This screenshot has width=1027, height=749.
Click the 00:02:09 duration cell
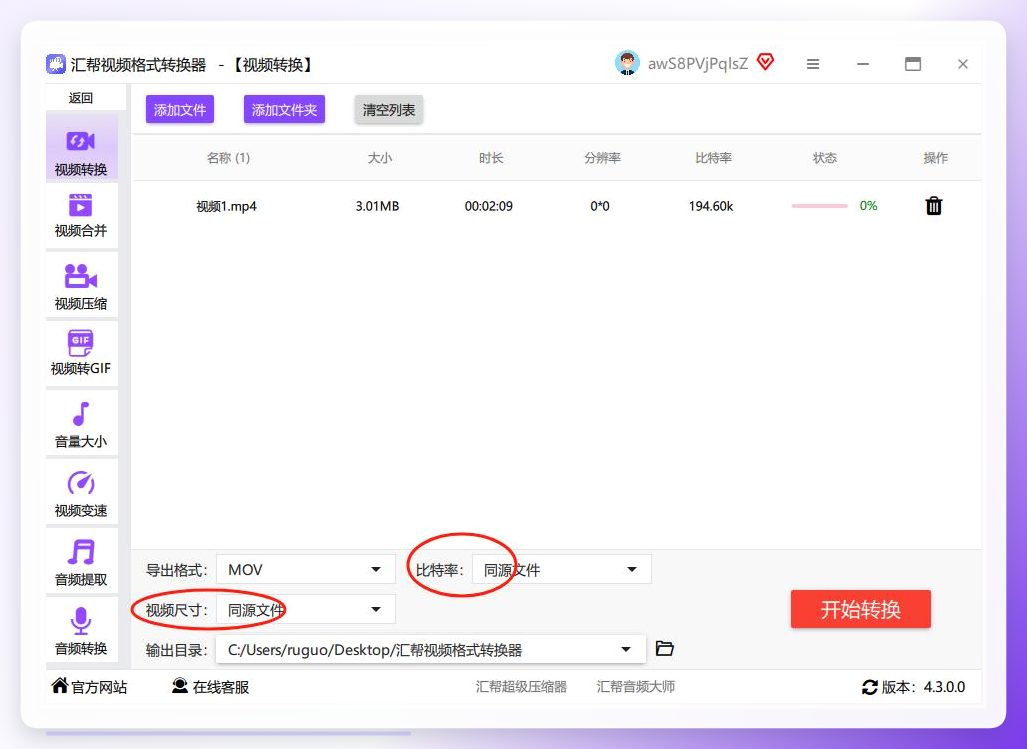coord(489,206)
